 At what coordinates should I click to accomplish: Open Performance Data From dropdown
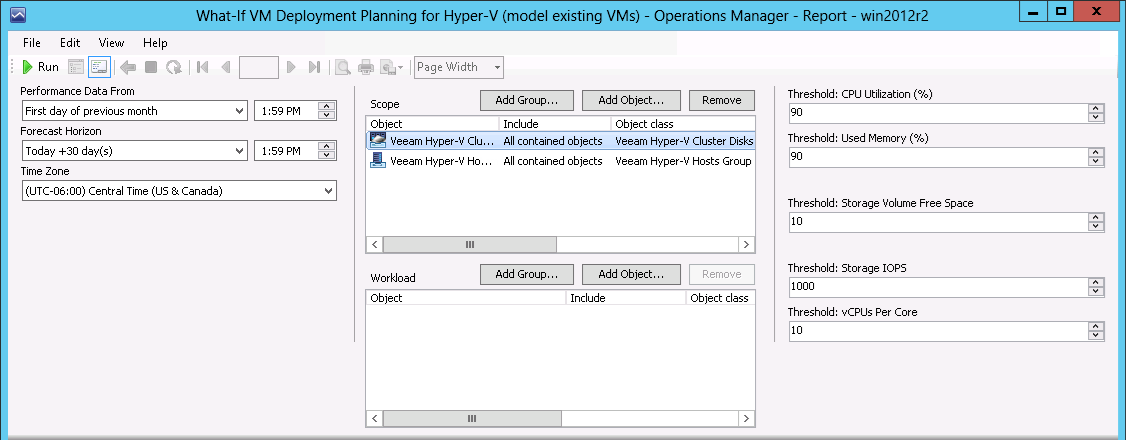[x=240, y=111]
